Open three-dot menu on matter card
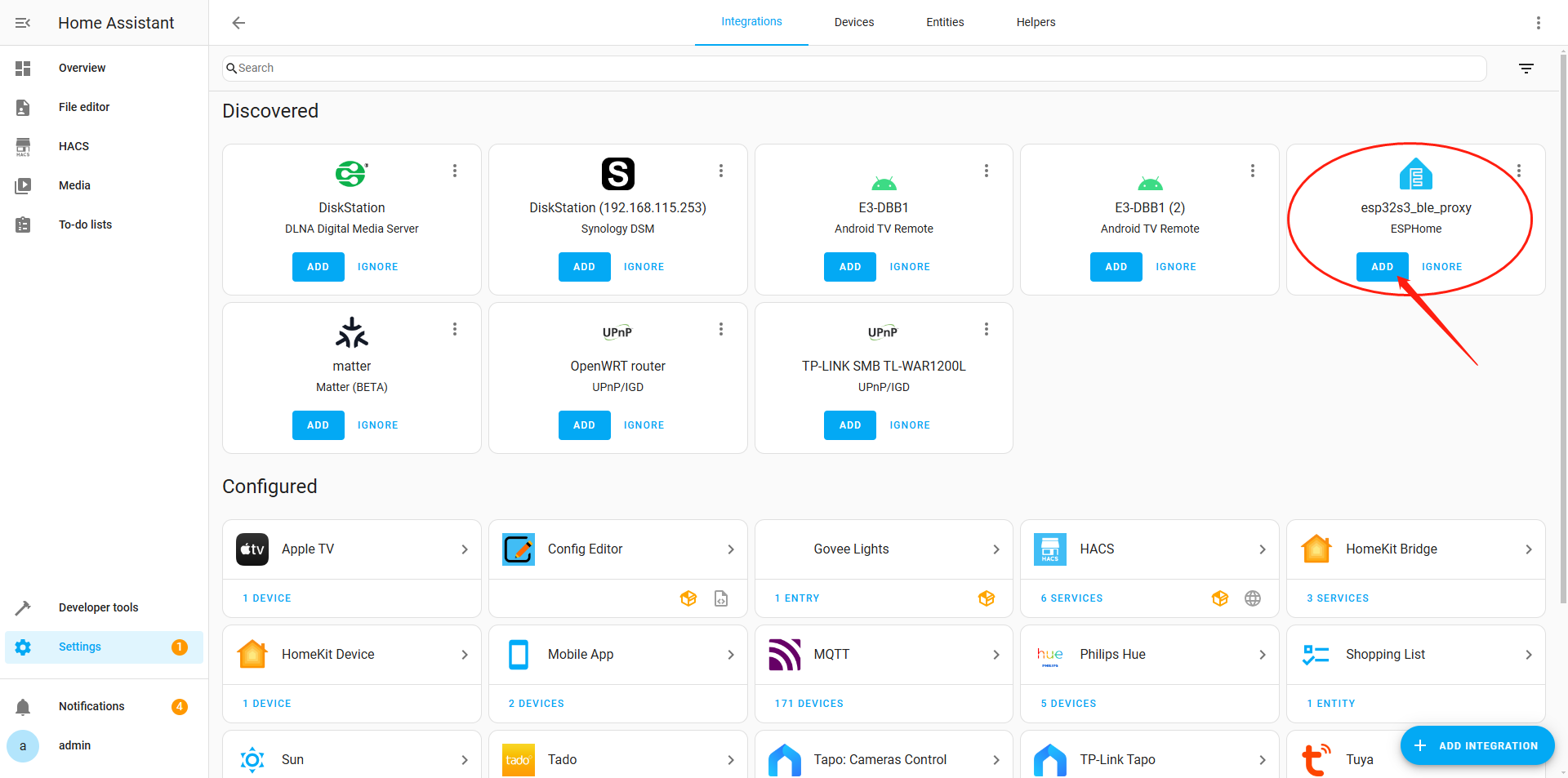Screen dimensions: 1568x778 coord(455,329)
